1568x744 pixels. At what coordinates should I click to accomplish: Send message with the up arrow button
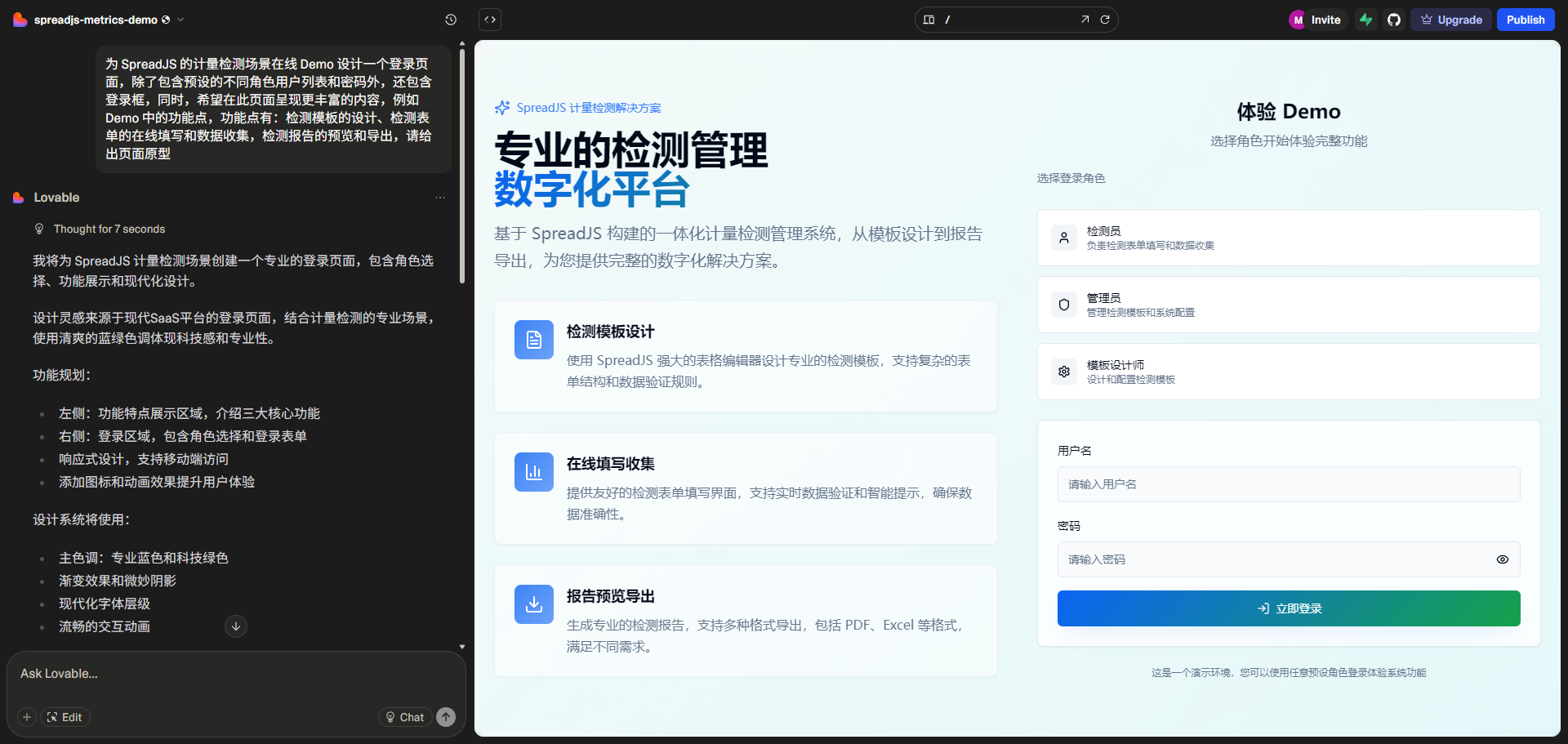[446, 717]
